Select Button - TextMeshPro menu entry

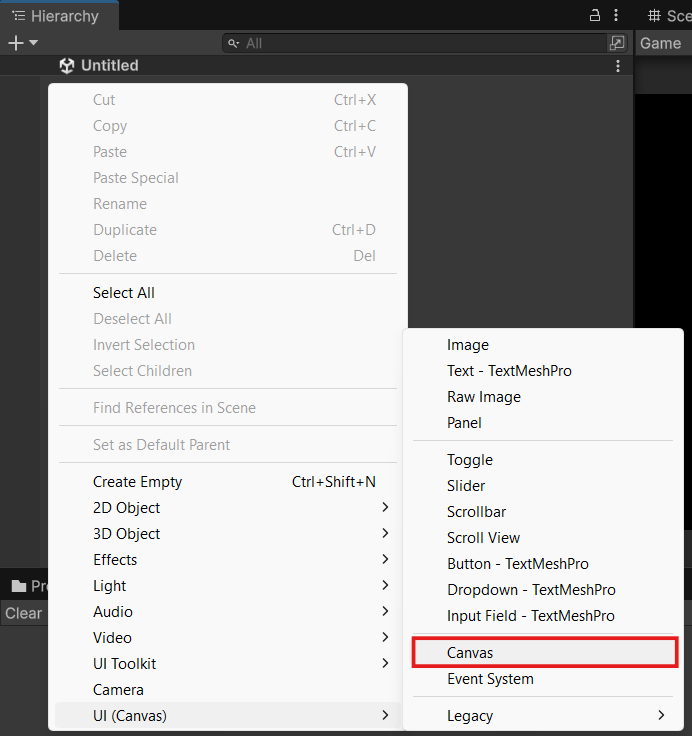tap(518, 564)
